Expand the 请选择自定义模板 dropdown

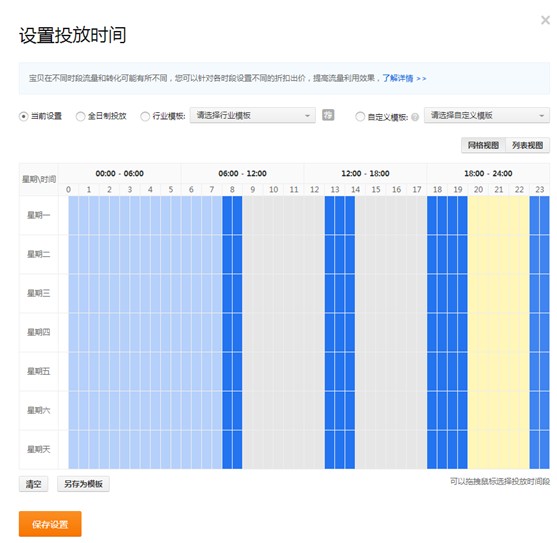pyautogui.click(x=487, y=115)
